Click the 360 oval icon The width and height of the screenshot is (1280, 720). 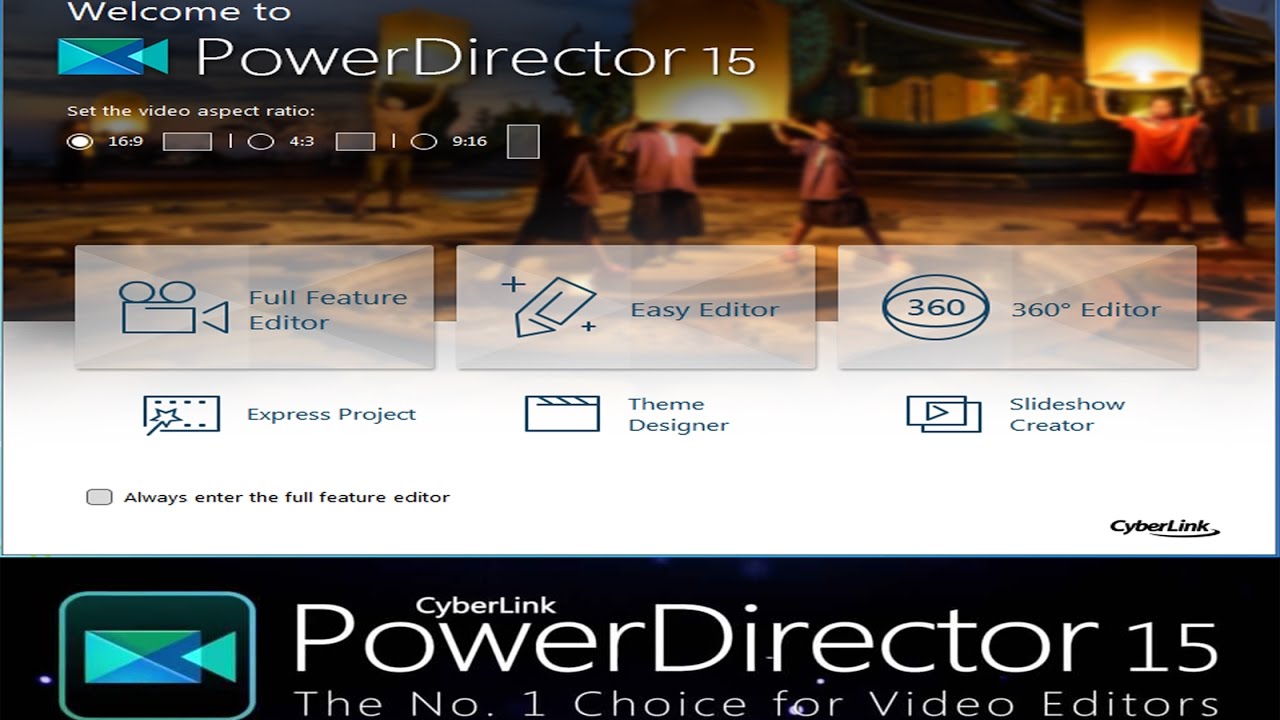[x=936, y=308]
